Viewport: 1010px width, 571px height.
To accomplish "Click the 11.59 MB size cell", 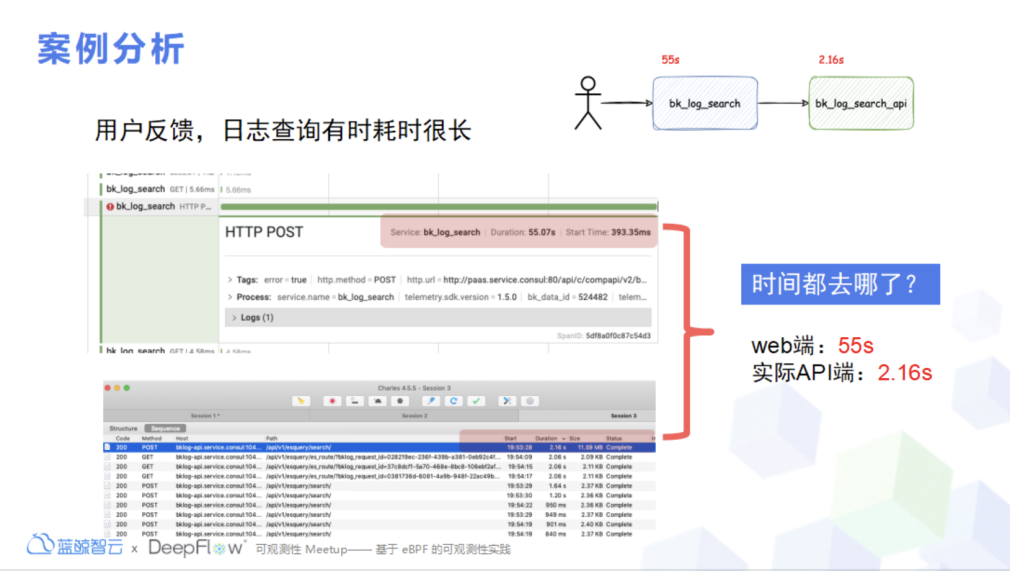I will click(x=589, y=447).
